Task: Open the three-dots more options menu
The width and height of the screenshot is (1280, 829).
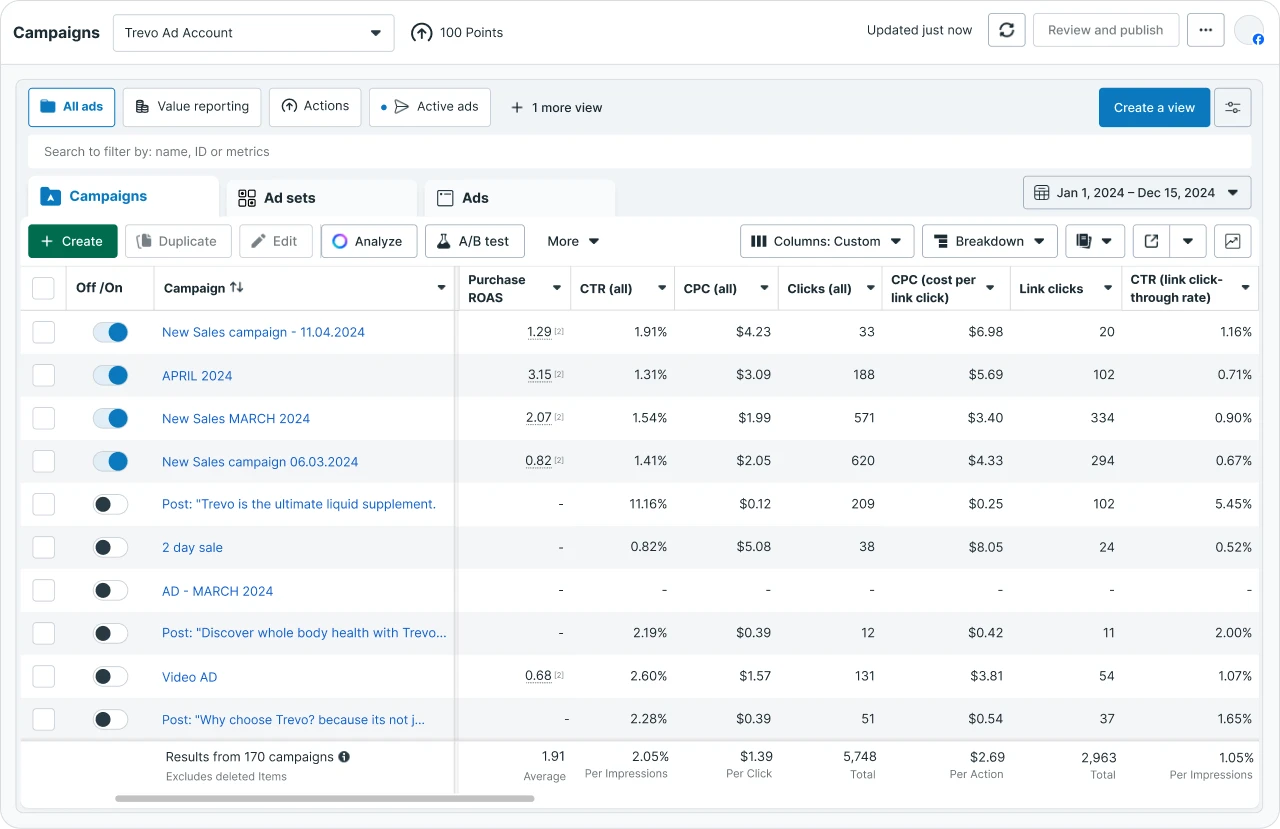Action: pos(1206,30)
